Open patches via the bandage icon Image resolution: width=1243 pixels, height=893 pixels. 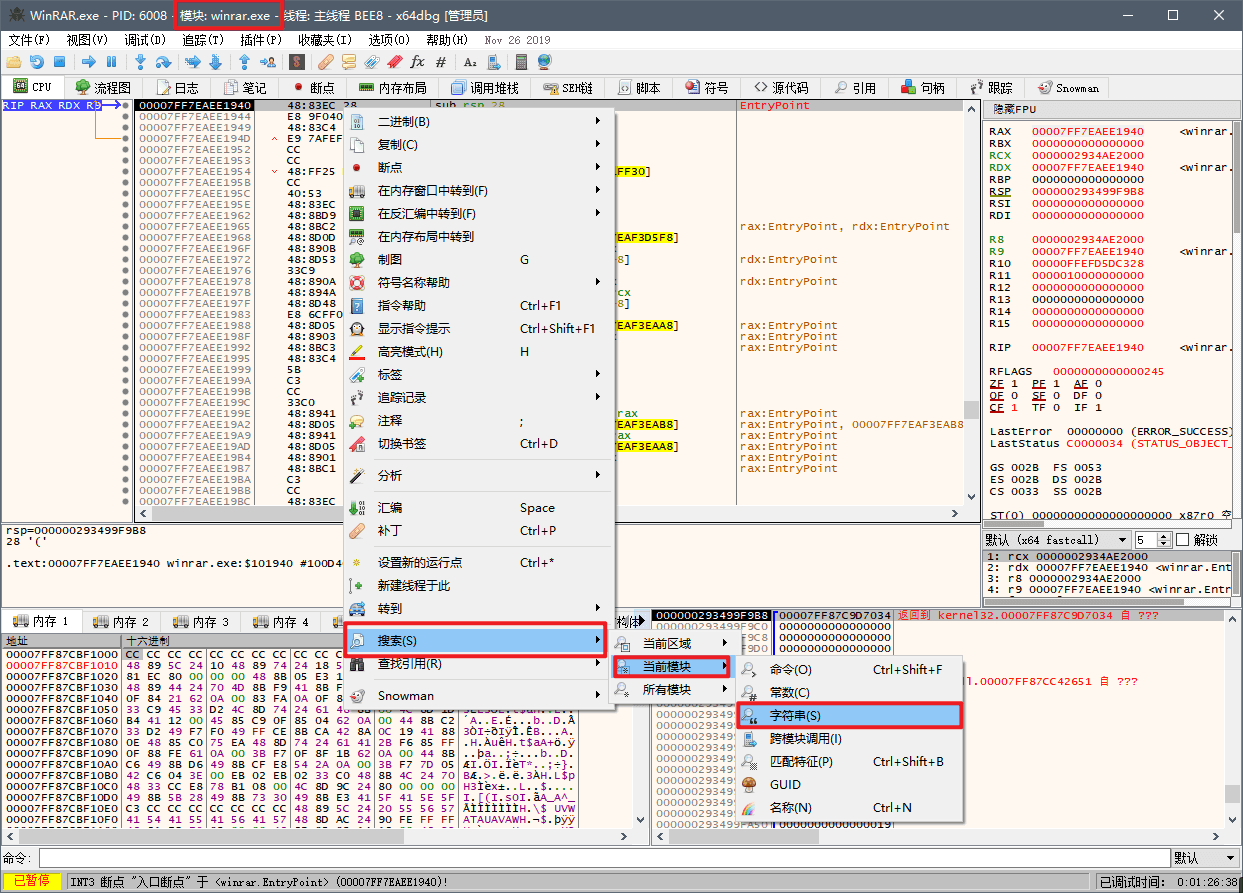[326, 61]
